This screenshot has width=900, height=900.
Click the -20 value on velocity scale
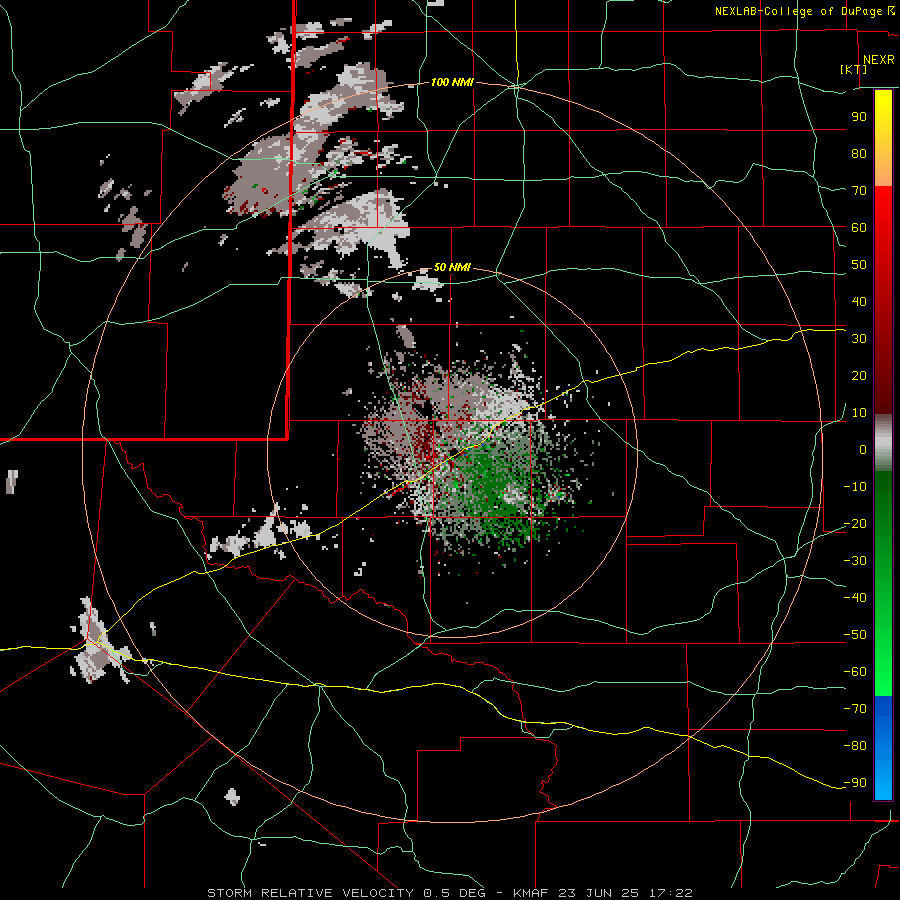(x=855, y=524)
